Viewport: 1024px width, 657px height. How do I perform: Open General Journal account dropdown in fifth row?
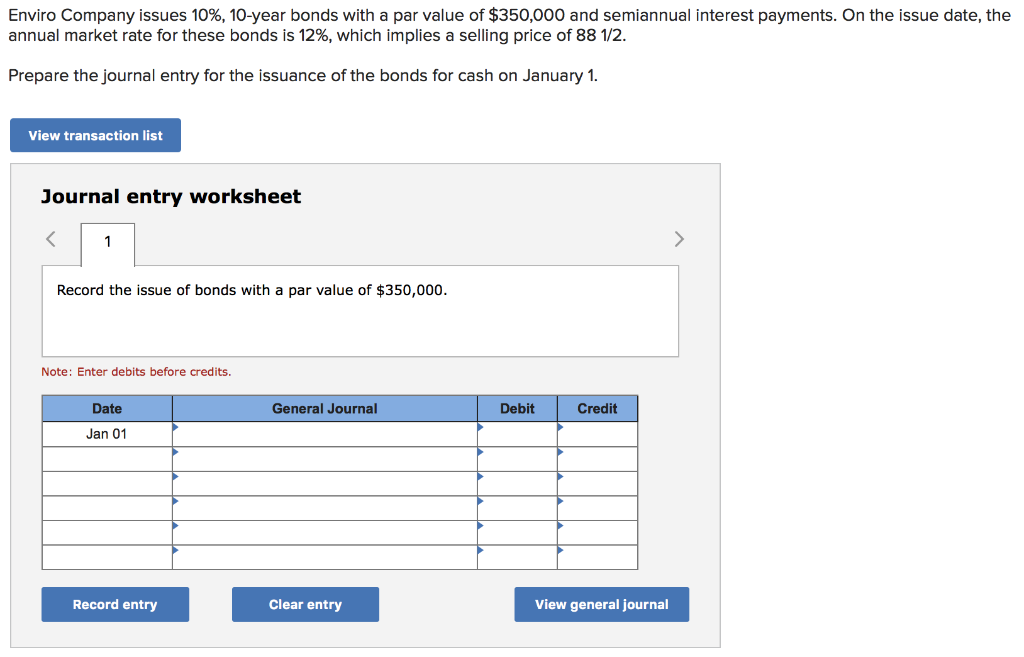325,533
